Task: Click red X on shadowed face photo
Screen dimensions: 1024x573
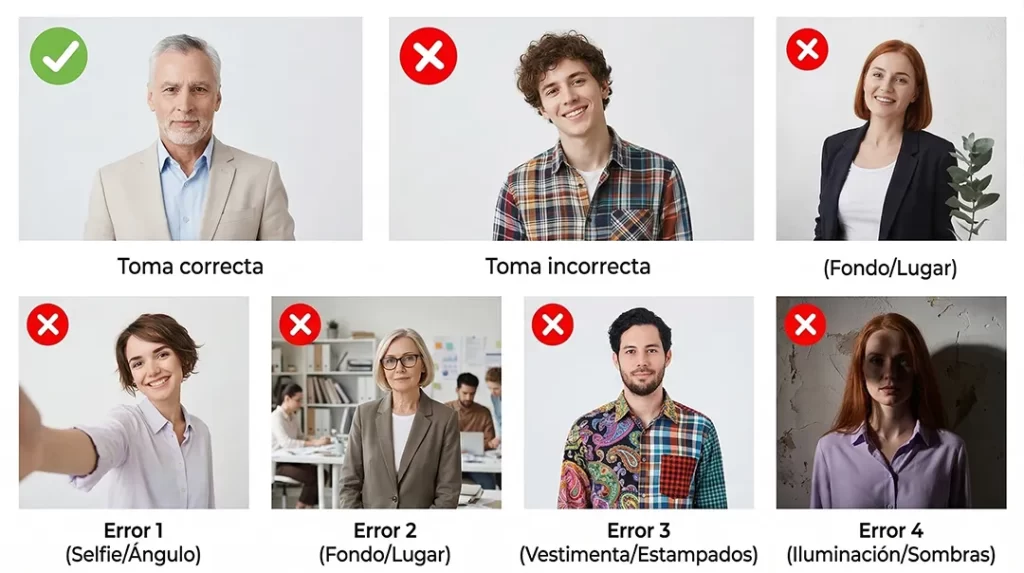Action: click(x=805, y=324)
